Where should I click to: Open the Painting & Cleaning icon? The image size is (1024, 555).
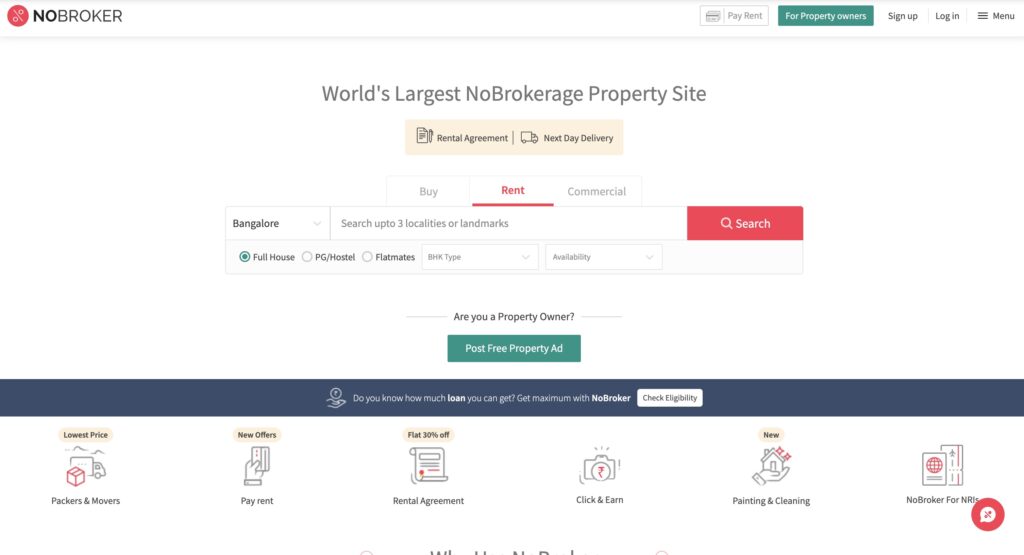point(771,466)
